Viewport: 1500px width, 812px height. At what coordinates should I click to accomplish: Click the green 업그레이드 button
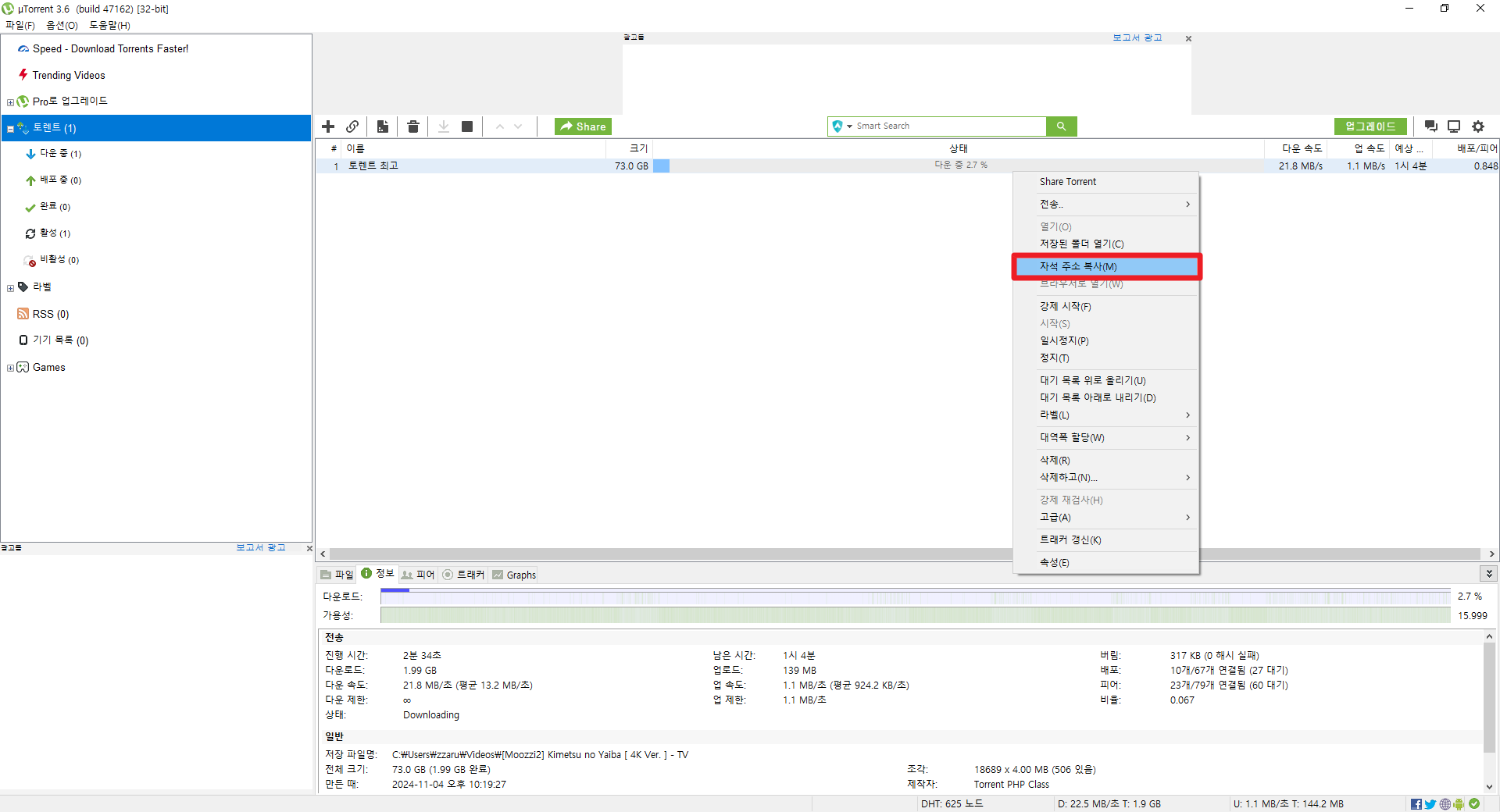pyautogui.click(x=1370, y=126)
